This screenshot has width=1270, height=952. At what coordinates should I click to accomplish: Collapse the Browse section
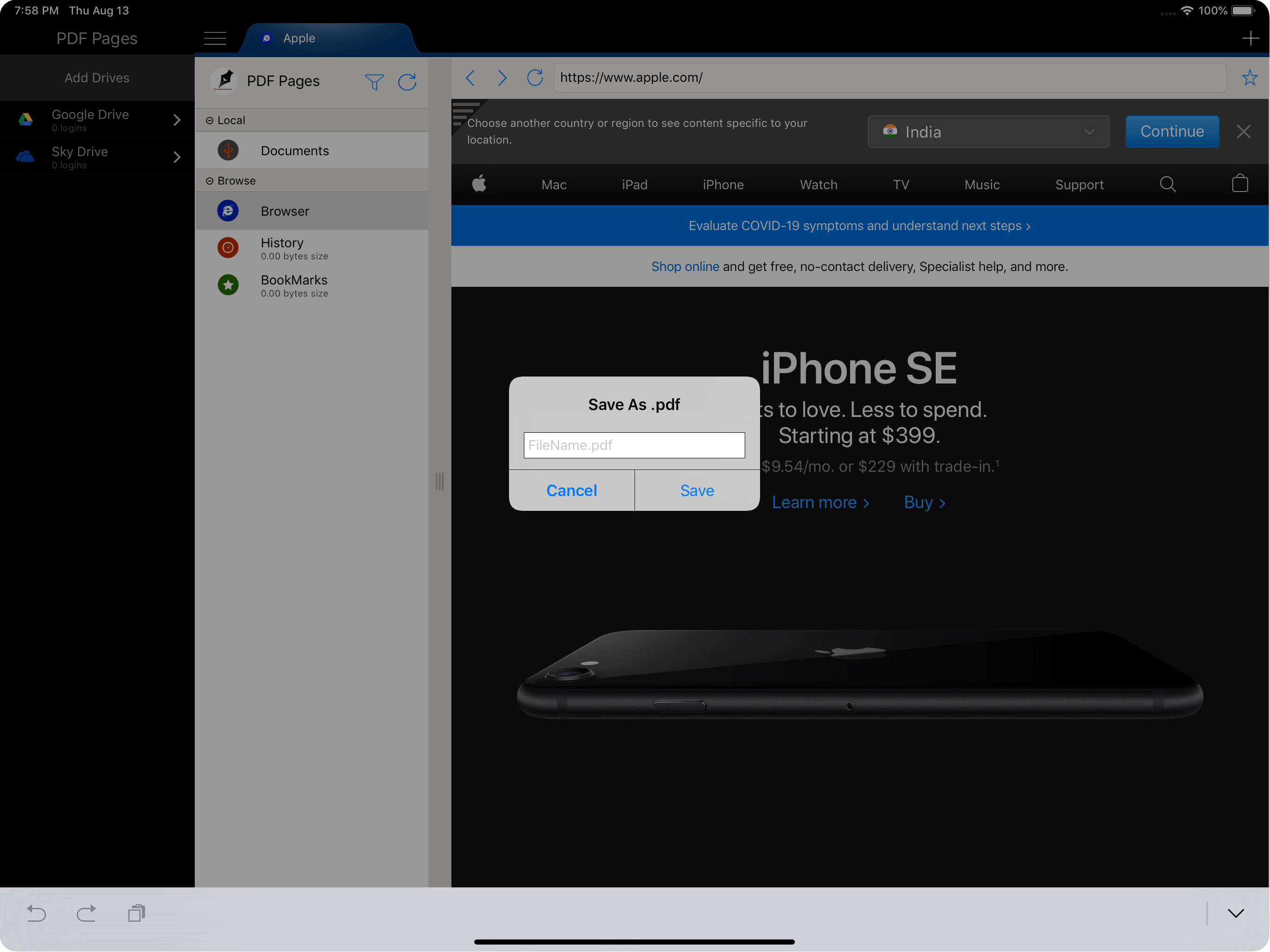coord(210,181)
